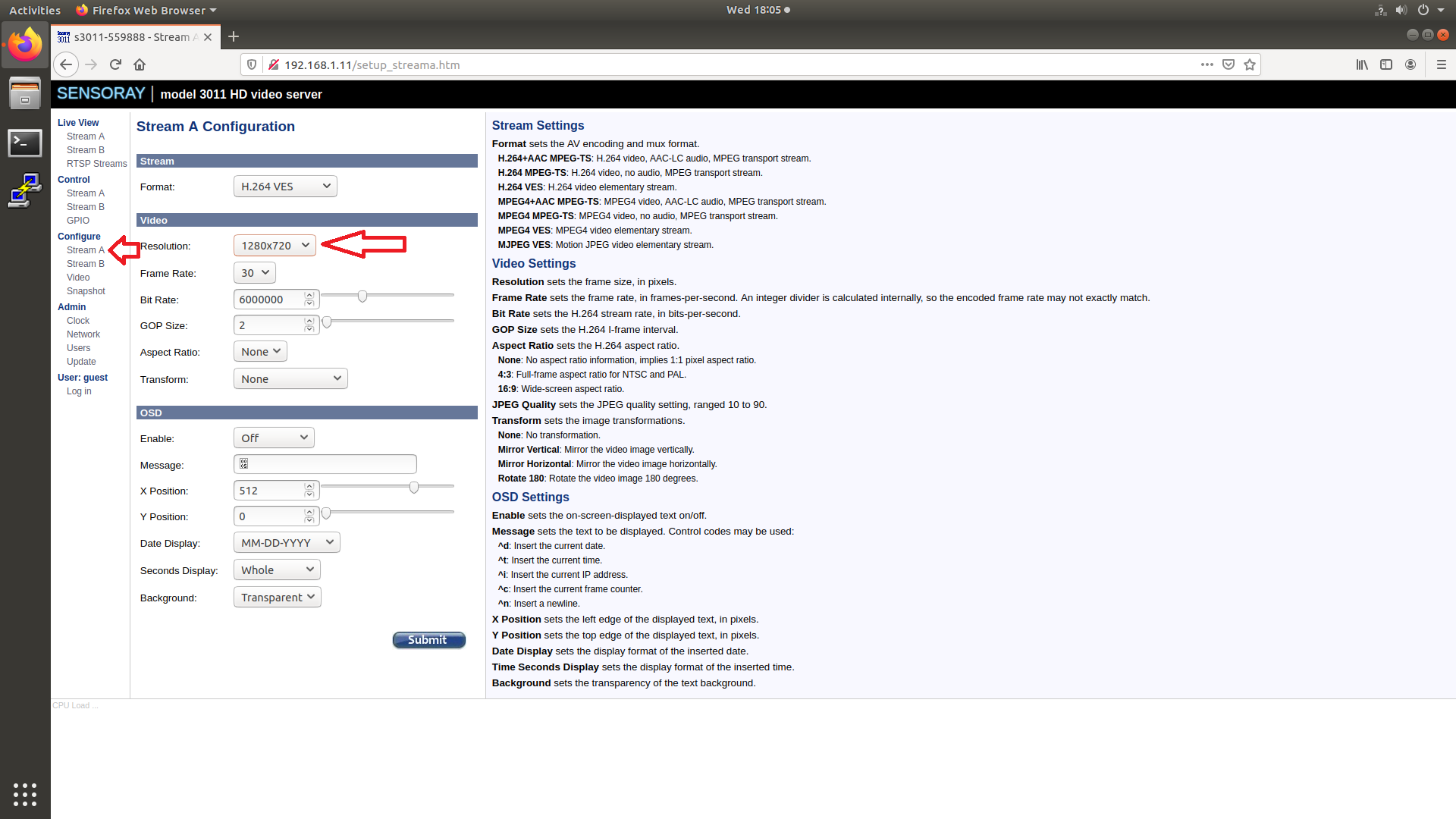Open the network tool dock icon
This screenshot has height=819, width=1456.
pyautogui.click(x=25, y=190)
